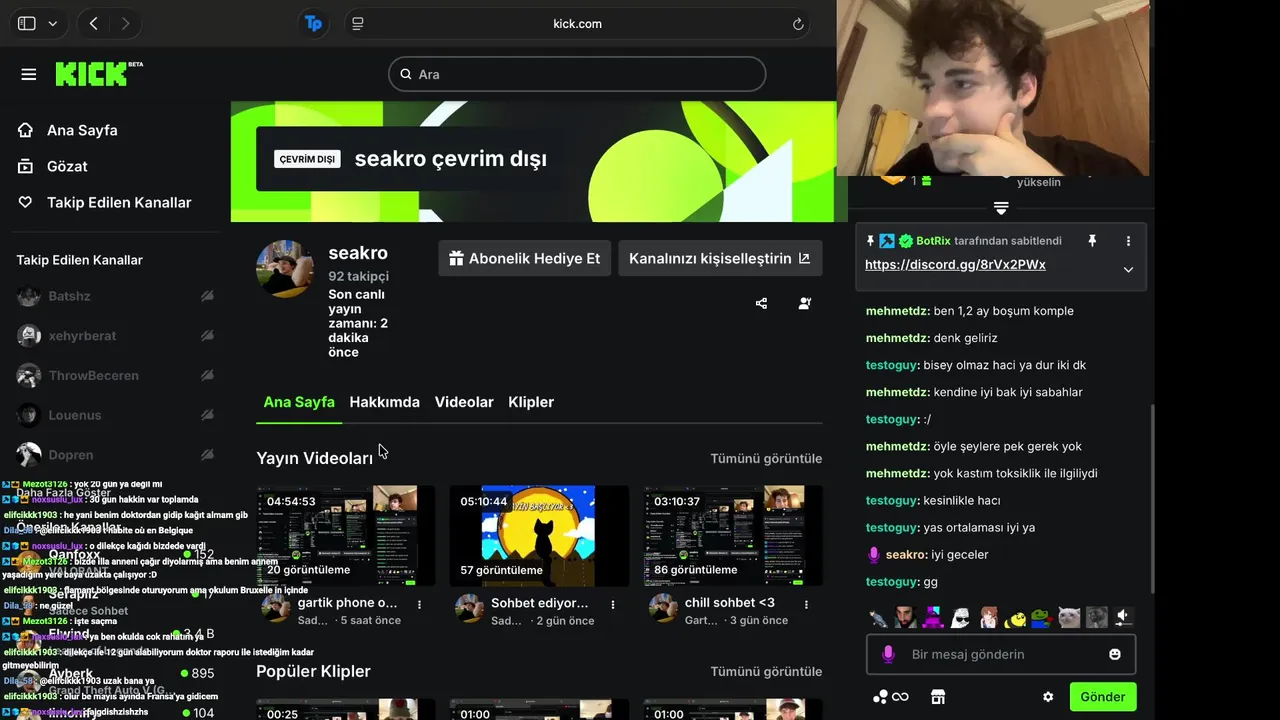Viewport: 1280px width, 720px height.
Task: Unpin the BotRix pinned message
Action: (1092, 241)
